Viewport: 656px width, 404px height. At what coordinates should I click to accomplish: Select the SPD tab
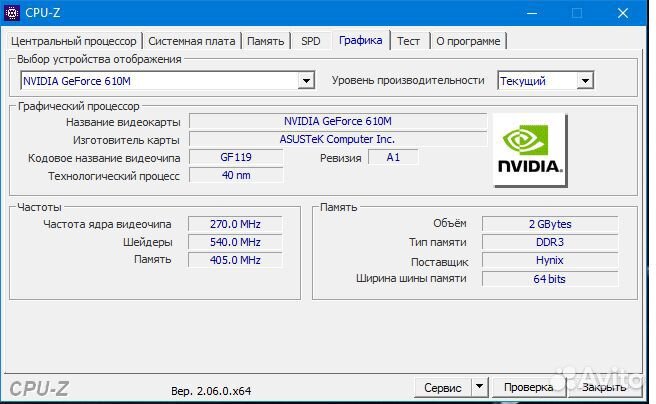click(311, 41)
